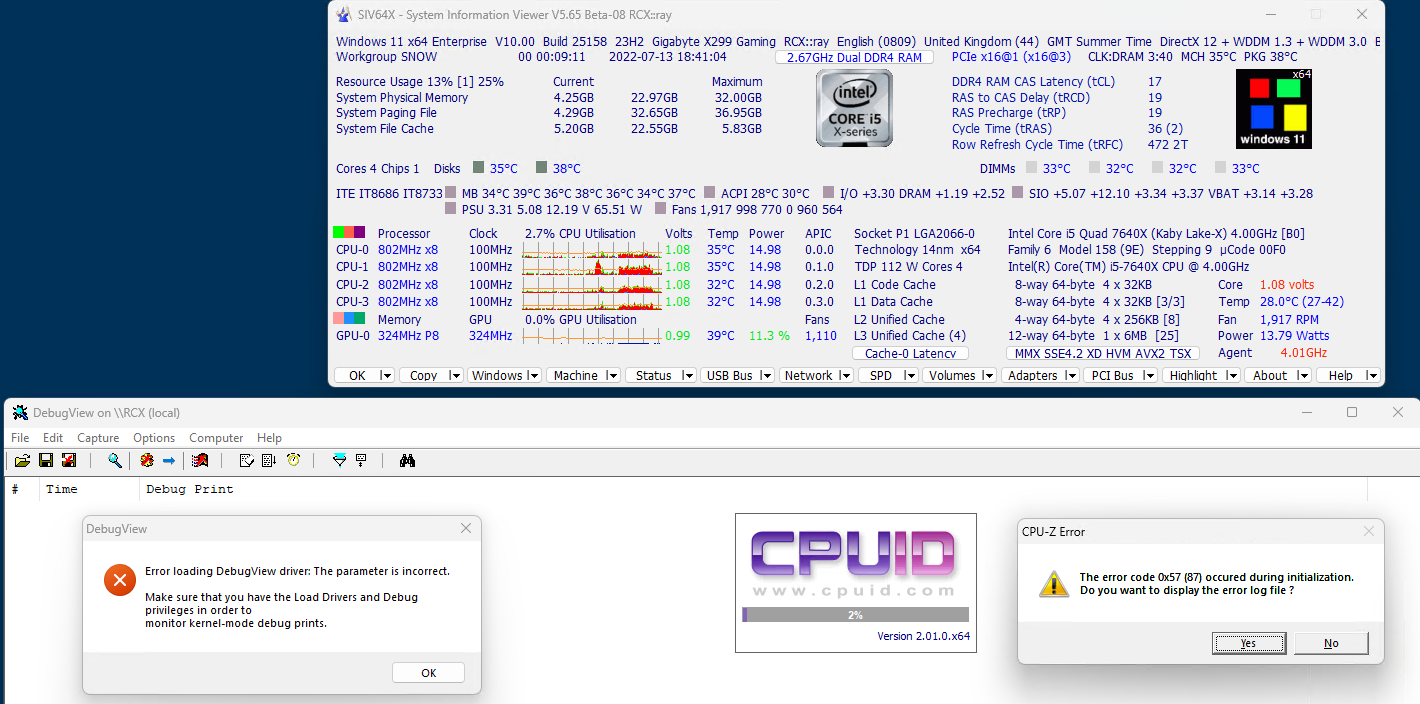
Task: Click the MMX SSE4.2 XD HVM AVX2 TSX button
Action: (x=1103, y=353)
